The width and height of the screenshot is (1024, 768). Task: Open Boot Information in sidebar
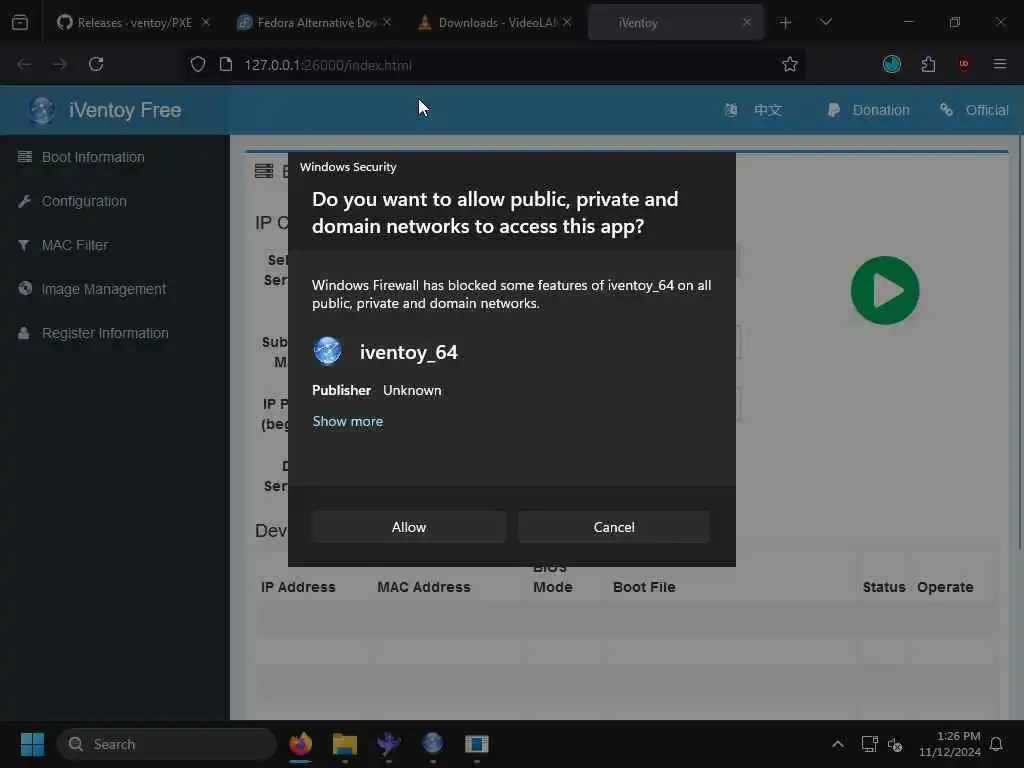click(x=93, y=157)
